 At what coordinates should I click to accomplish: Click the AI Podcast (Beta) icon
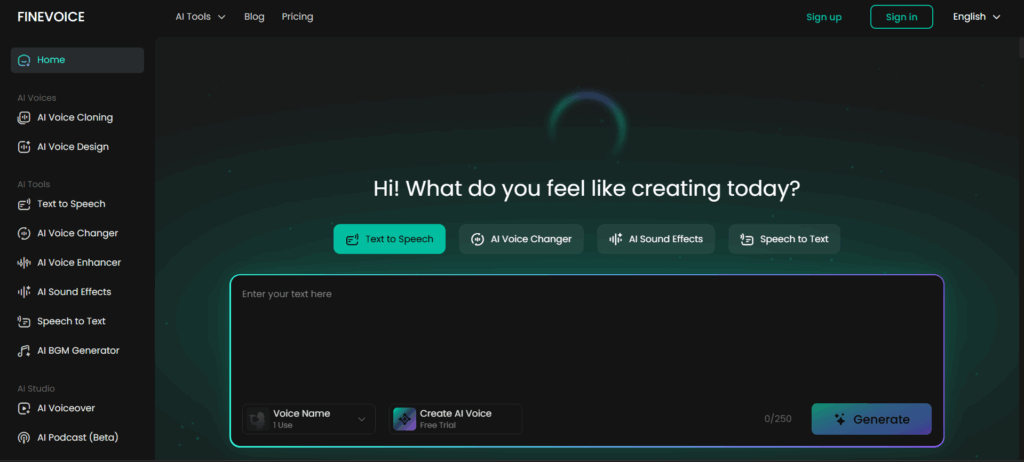click(x=24, y=438)
